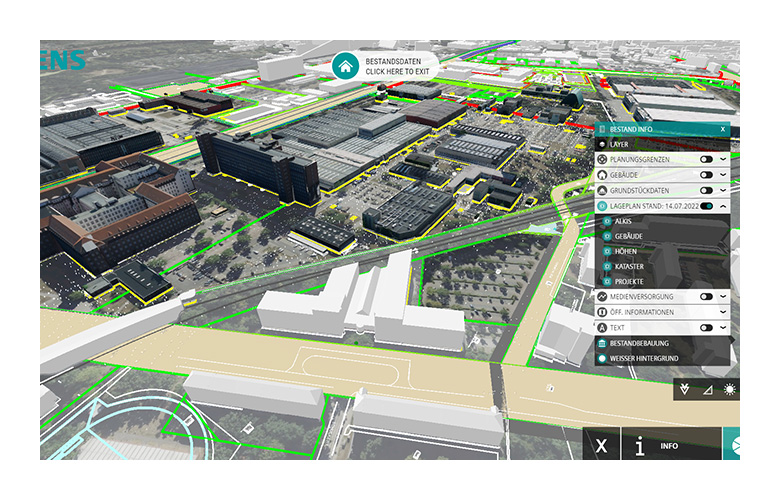Screen dimensions: 780x500
Task: Click the Gebäude house icon in layer list
Action: [602, 174]
